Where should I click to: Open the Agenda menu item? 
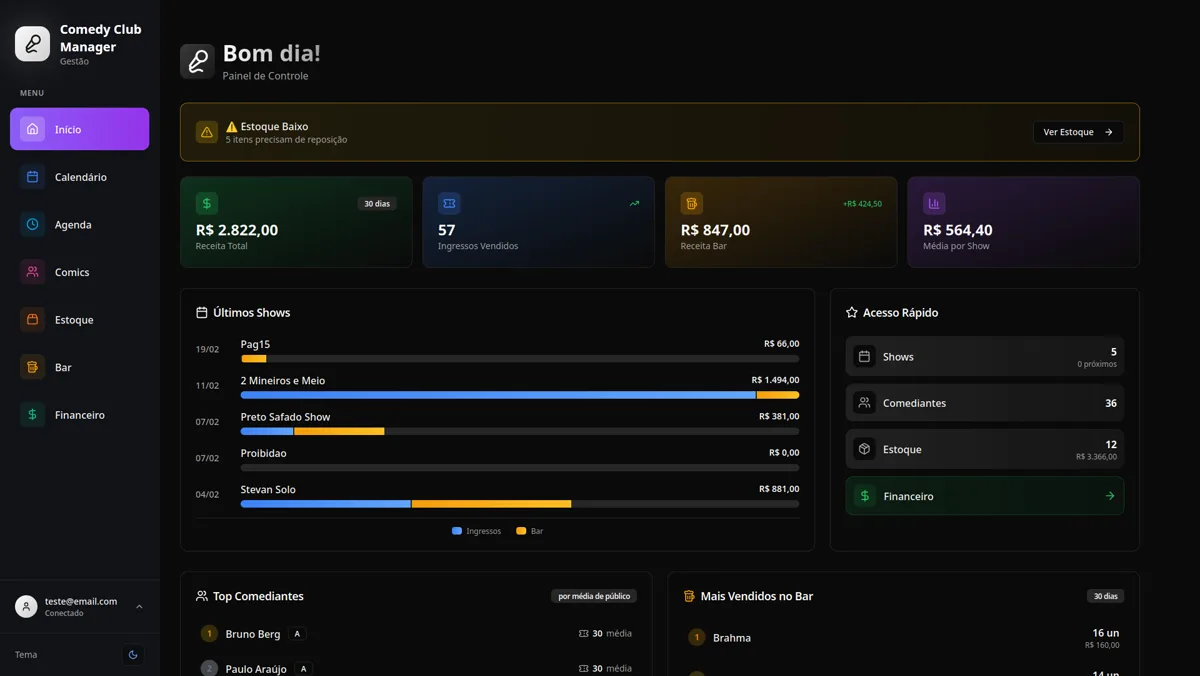coord(80,224)
